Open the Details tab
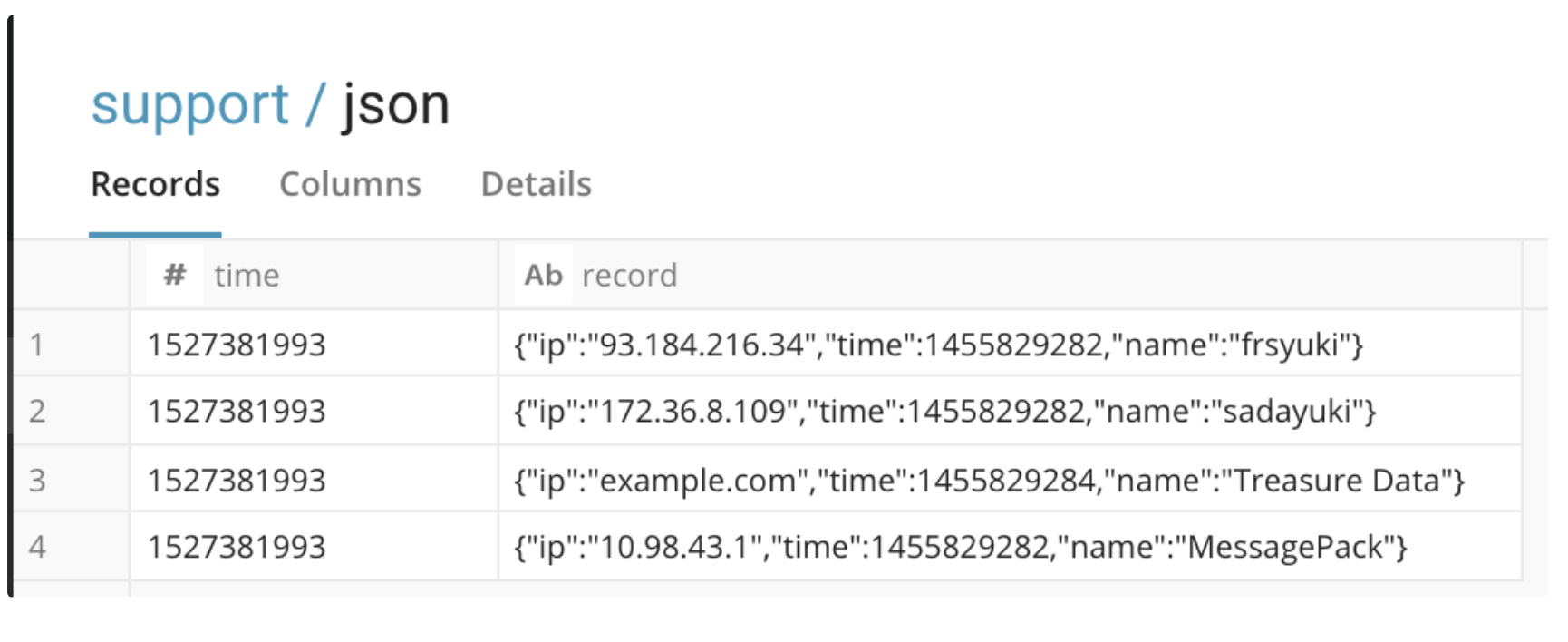This screenshot has height=642, width=1568. click(536, 185)
